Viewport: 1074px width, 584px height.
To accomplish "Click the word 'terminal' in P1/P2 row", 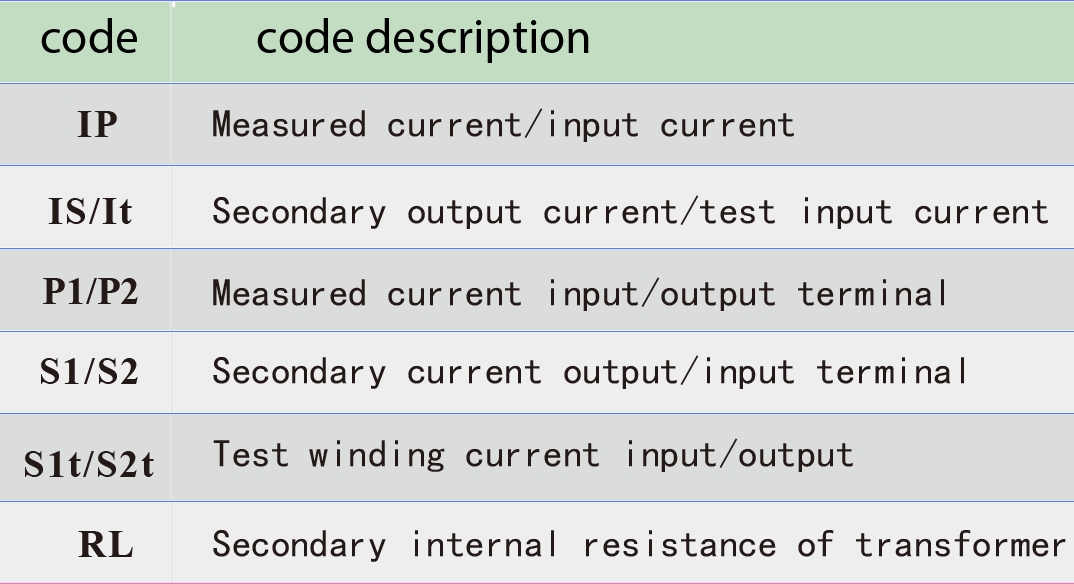I will coord(872,293).
